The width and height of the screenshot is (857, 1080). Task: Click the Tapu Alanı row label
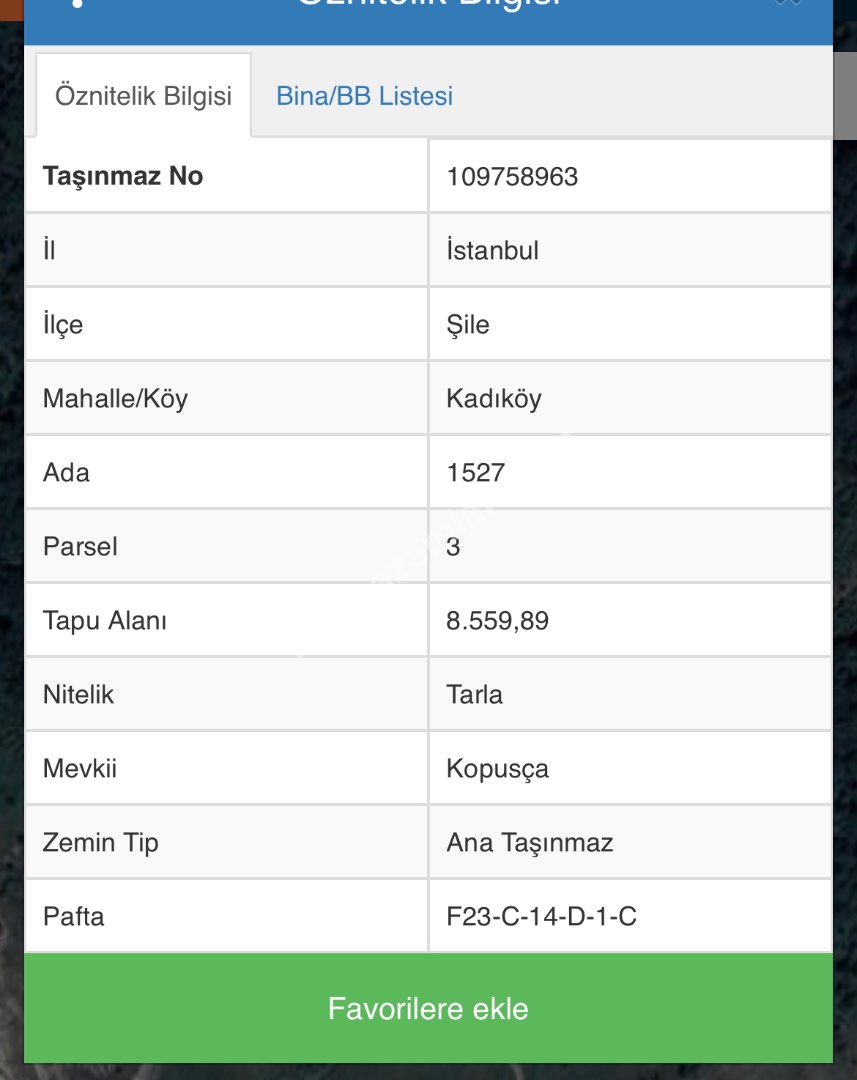click(x=105, y=621)
